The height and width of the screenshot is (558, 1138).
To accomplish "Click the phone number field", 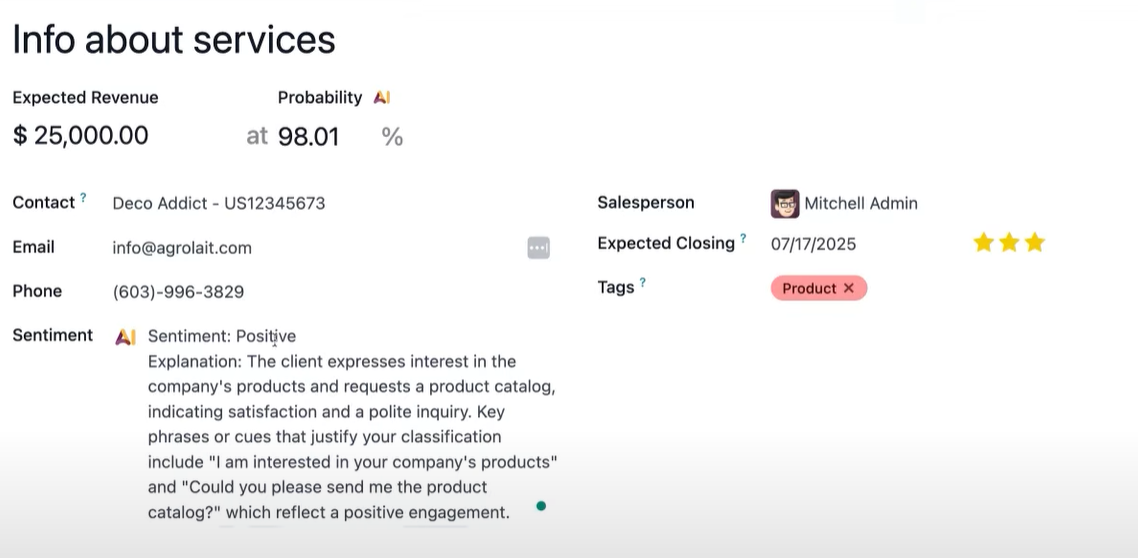I will click(x=178, y=292).
